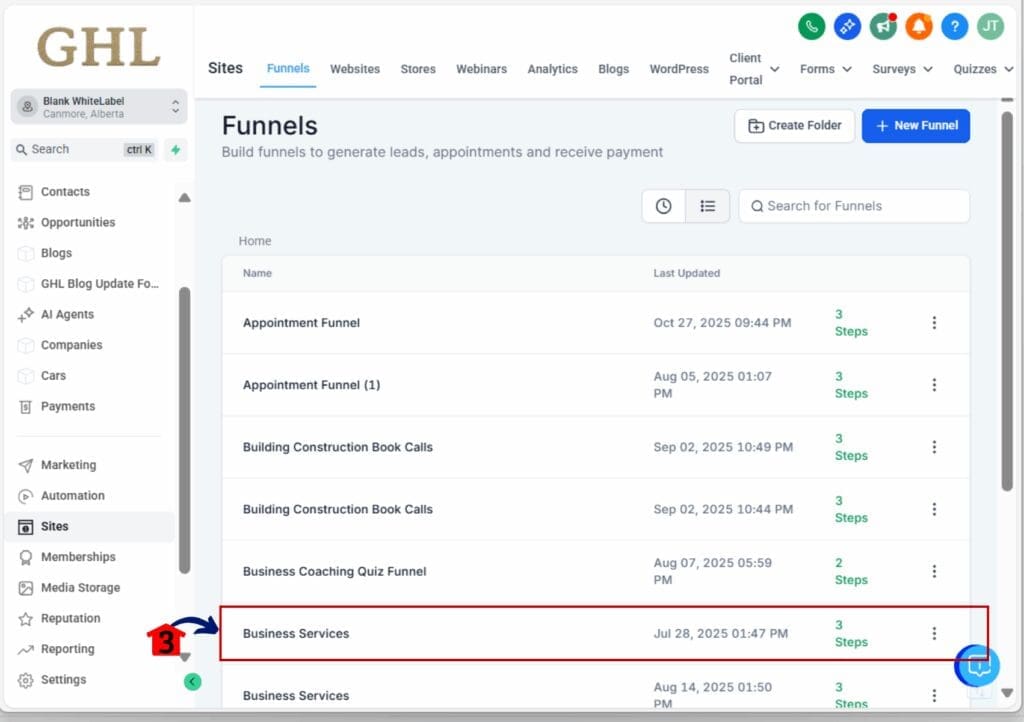The width and height of the screenshot is (1024, 722).
Task: Select the Contacts sidebar item
Action: (x=64, y=191)
